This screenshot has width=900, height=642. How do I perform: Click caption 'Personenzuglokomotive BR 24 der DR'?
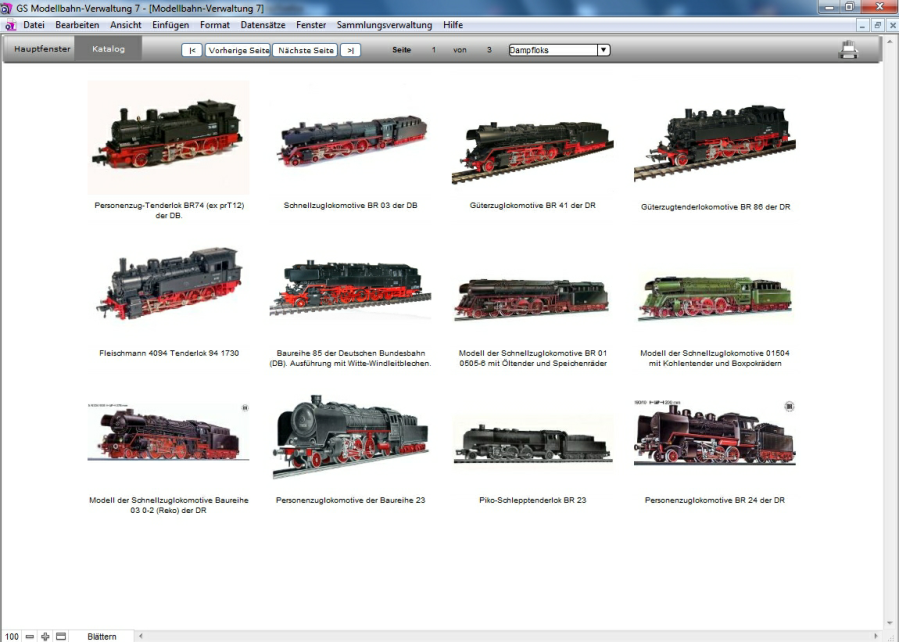click(715, 500)
